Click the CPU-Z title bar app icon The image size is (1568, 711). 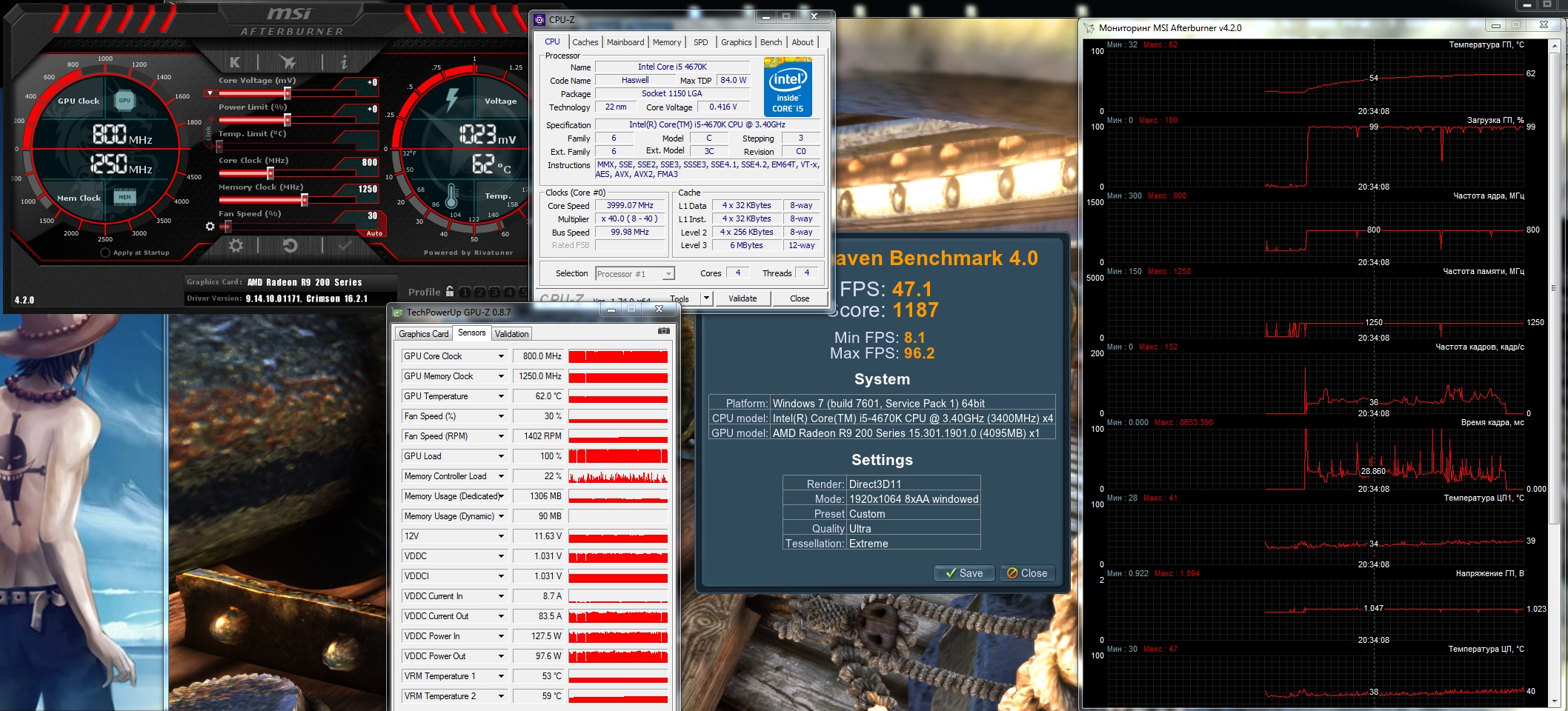coord(539,19)
